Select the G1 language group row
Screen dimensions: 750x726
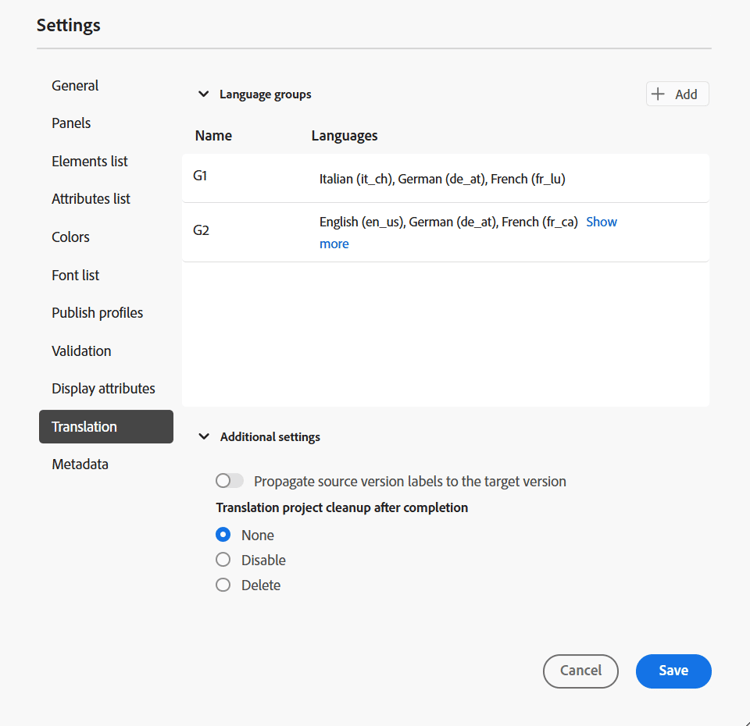point(445,178)
